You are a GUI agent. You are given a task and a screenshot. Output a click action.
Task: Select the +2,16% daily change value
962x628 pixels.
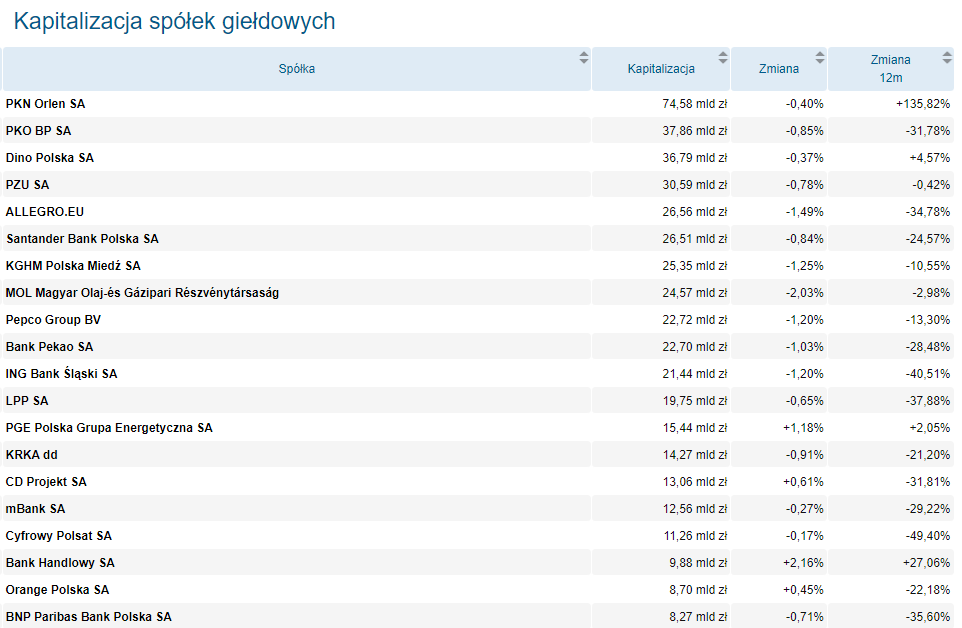[803, 562]
